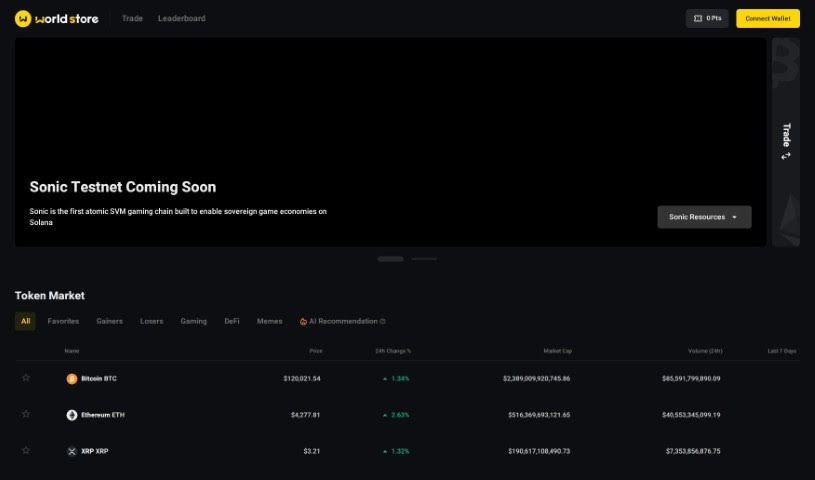The width and height of the screenshot is (815, 480).
Task: Click Ethereum market cap $516,369,693,121.65
Action: tap(539, 415)
